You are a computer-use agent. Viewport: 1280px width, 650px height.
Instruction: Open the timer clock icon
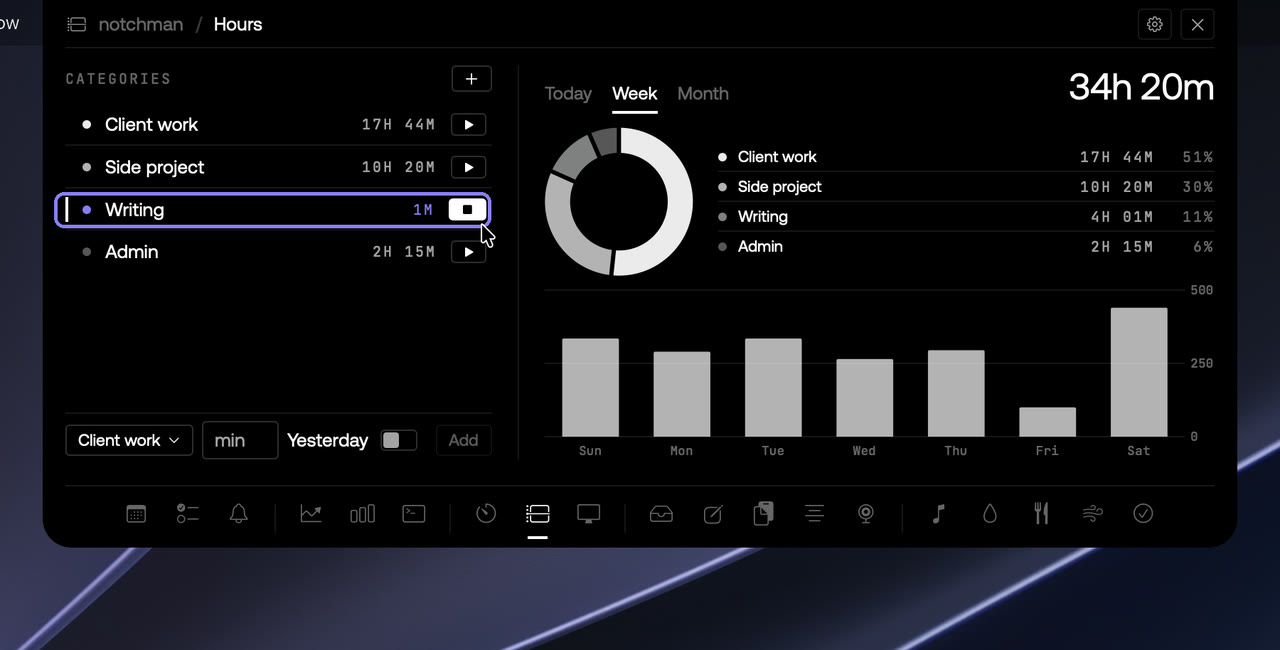(x=486, y=514)
